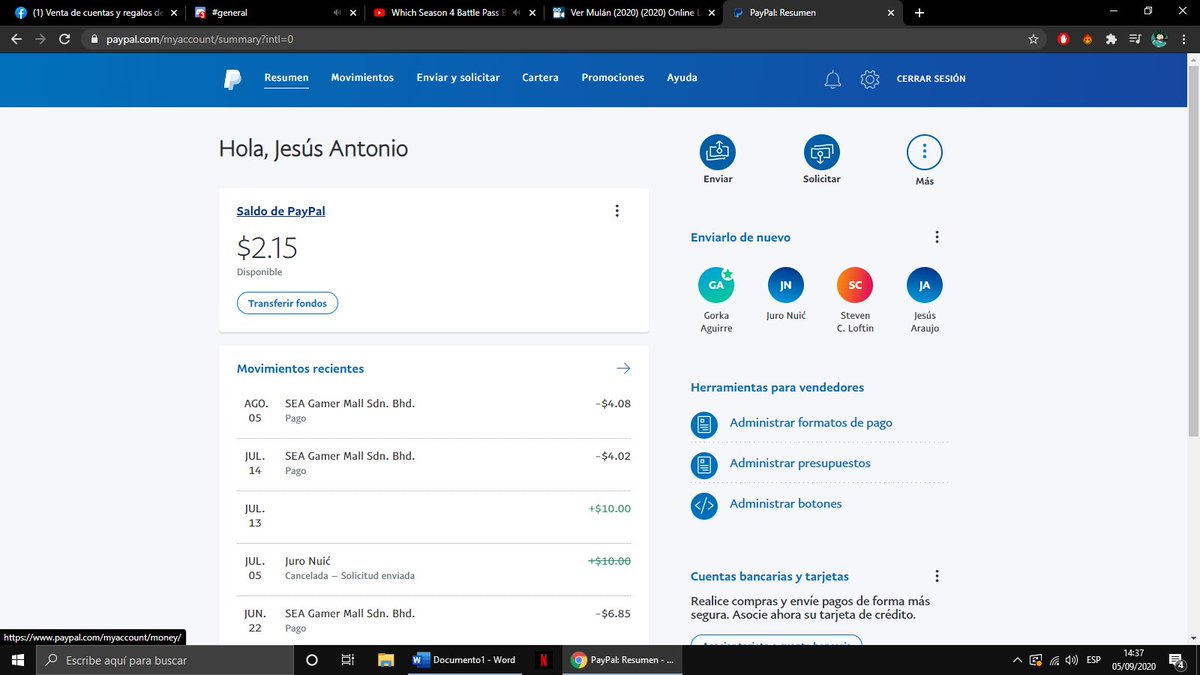Open Movimientos recientes link

coord(300,369)
